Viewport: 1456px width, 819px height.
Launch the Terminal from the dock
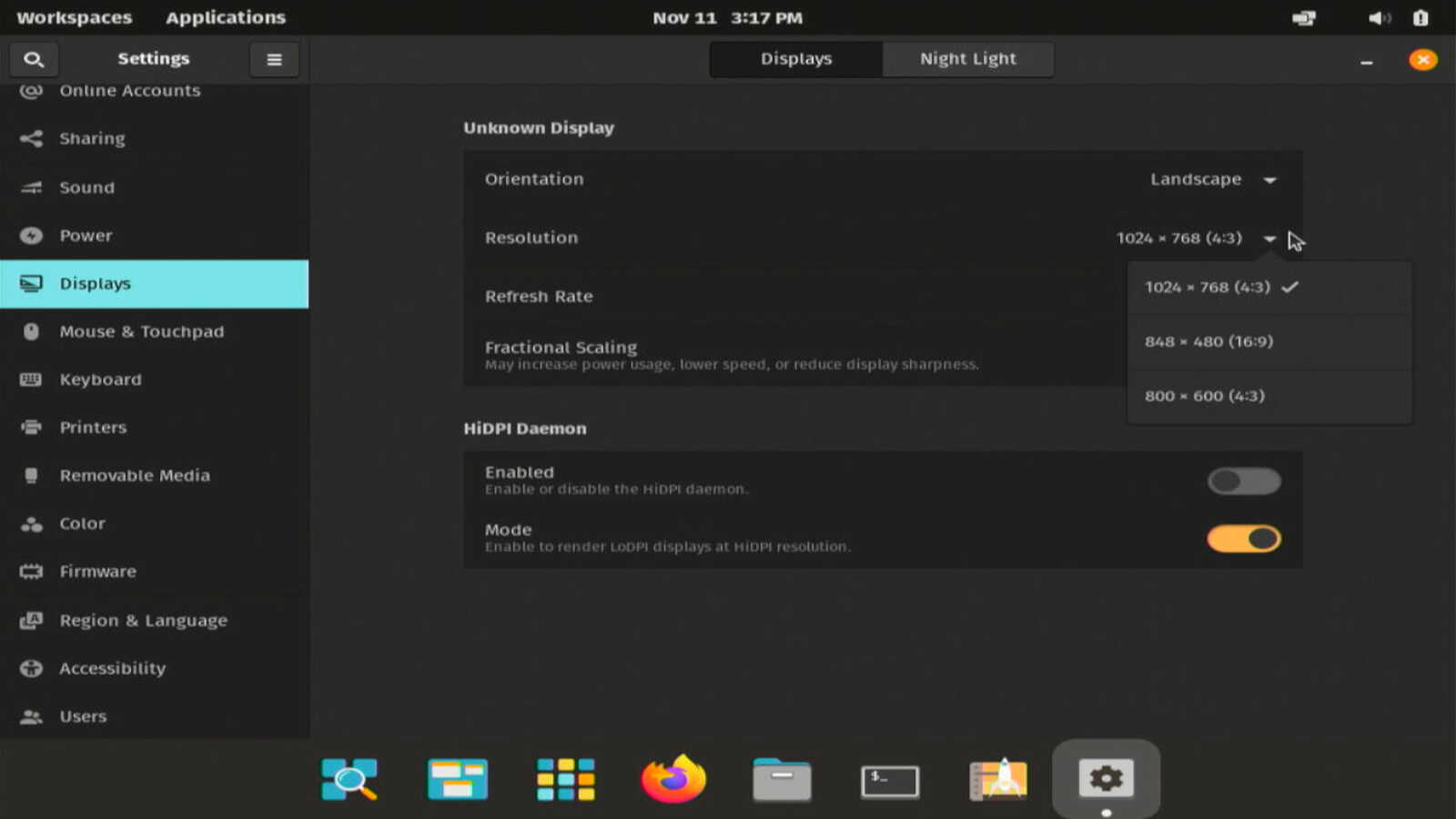(x=890, y=781)
